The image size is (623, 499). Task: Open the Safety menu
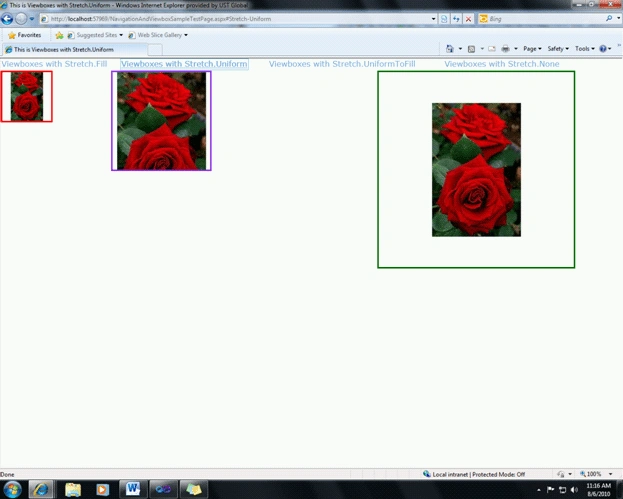(x=558, y=48)
